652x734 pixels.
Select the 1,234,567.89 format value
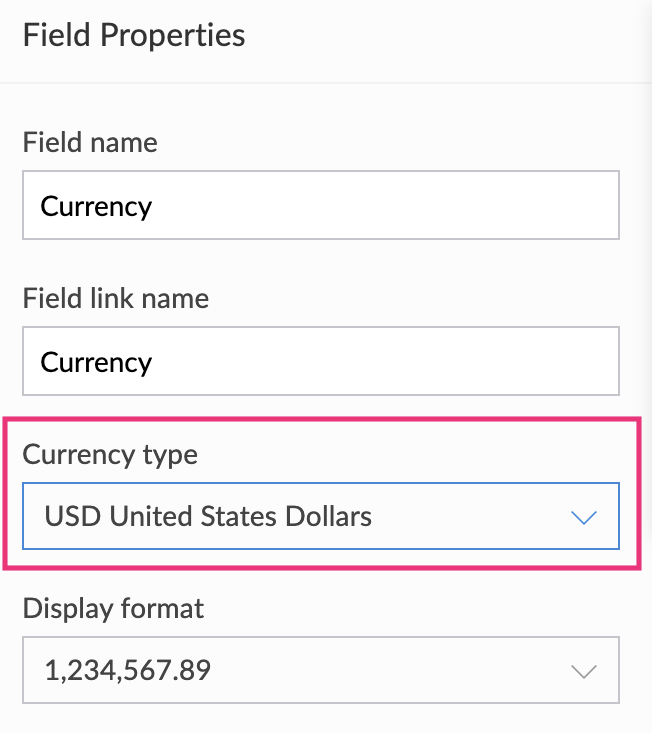tap(127, 670)
